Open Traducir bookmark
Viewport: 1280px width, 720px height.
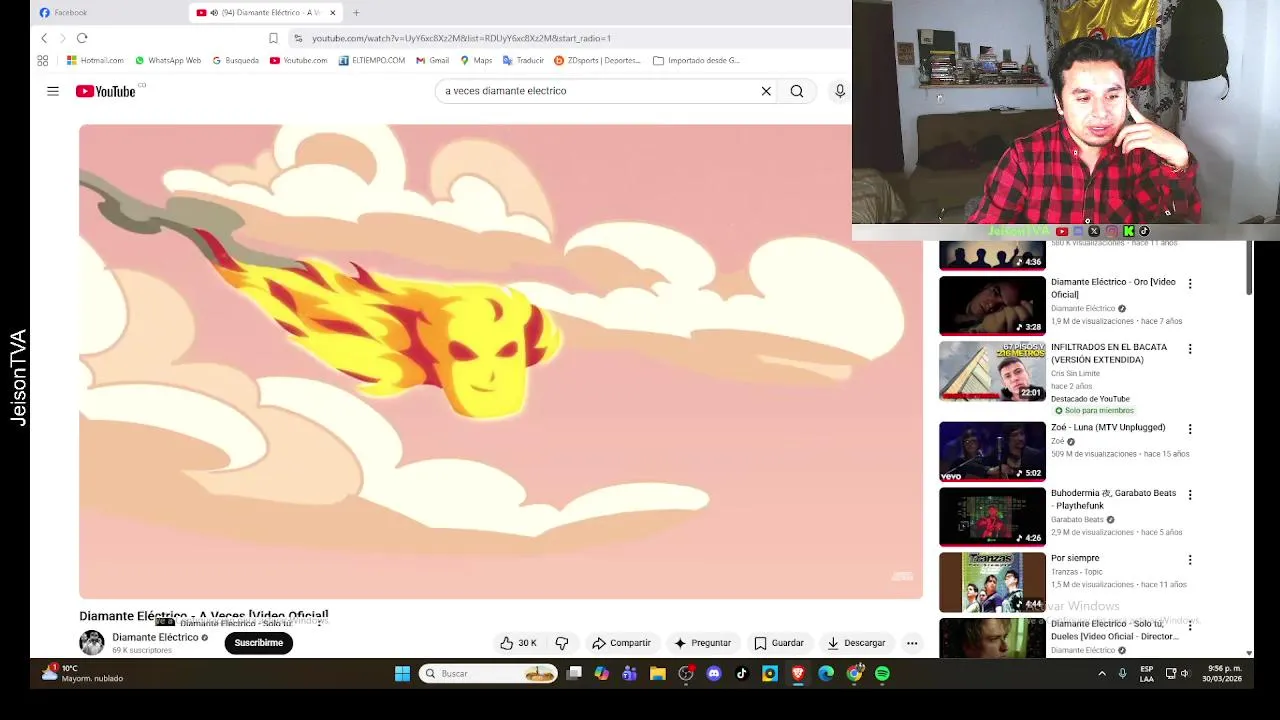point(523,60)
